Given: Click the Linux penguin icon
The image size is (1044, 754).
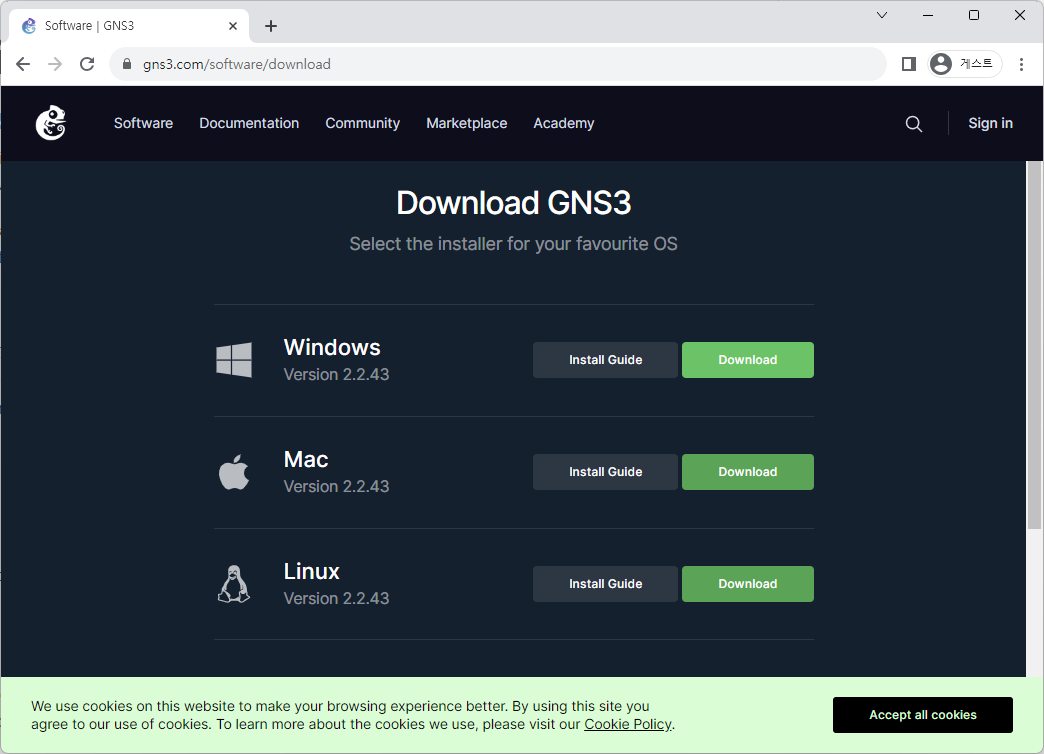Looking at the screenshot, I should coord(234,584).
